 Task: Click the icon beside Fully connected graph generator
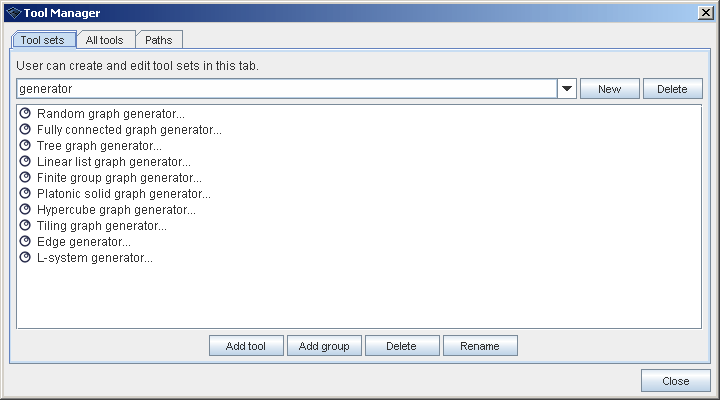pyautogui.click(x=26, y=130)
